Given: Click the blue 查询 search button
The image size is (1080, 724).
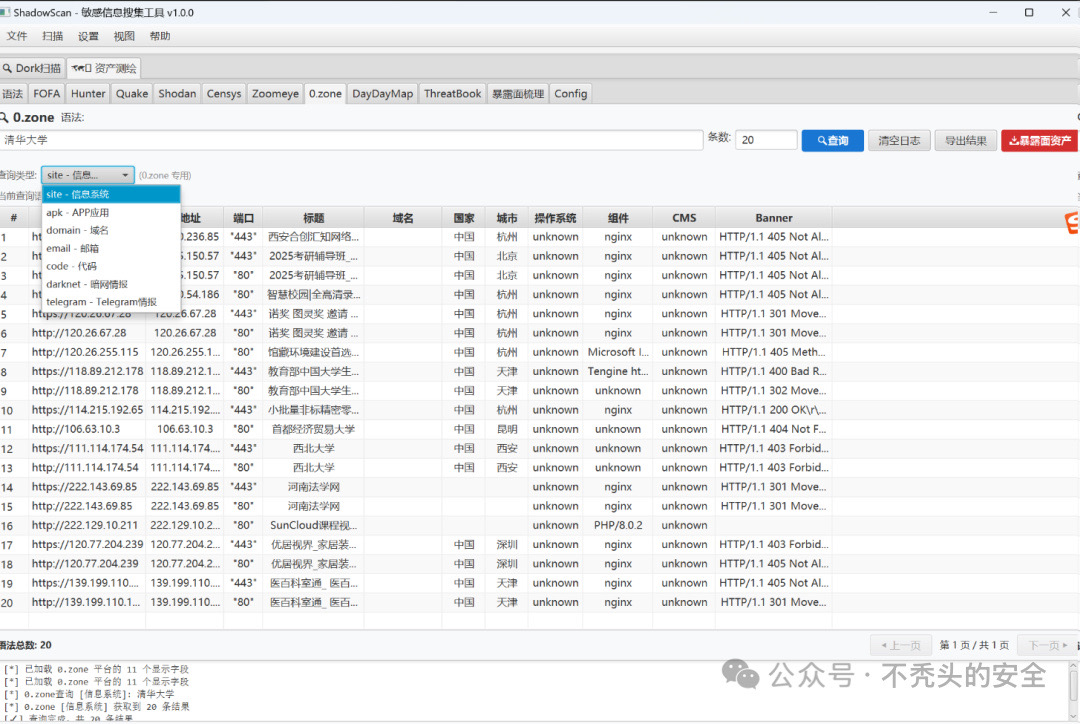Looking at the screenshot, I should pos(832,141).
